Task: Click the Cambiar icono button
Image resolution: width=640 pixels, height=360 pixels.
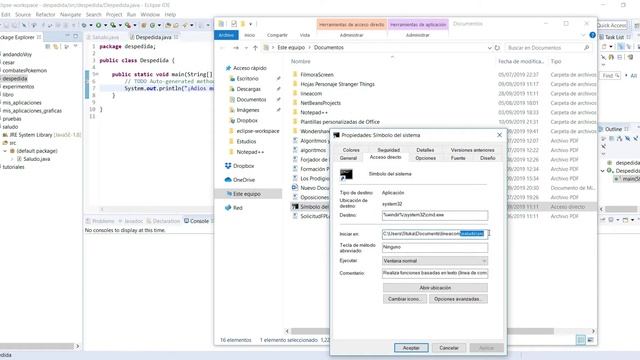Action: click(404, 299)
